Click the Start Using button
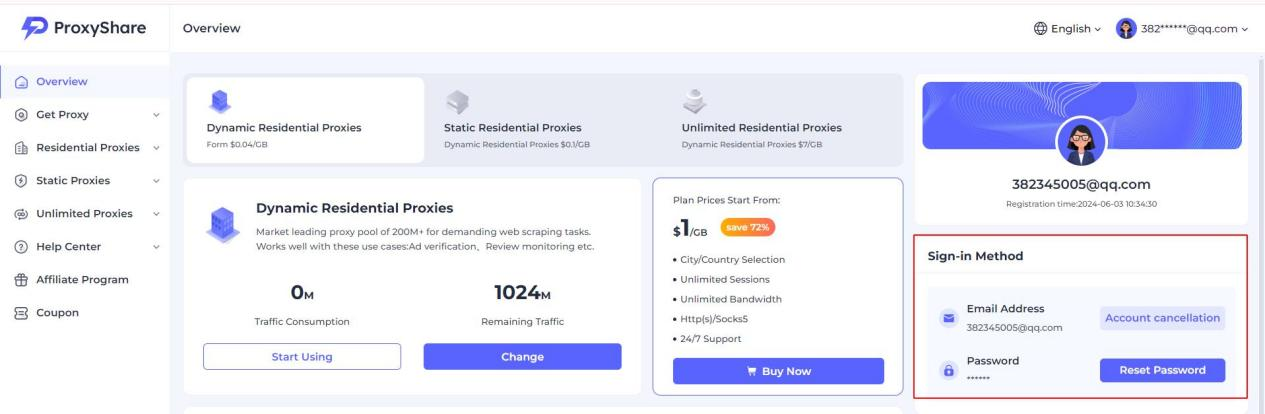The image size is (1265, 414). [x=302, y=357]
